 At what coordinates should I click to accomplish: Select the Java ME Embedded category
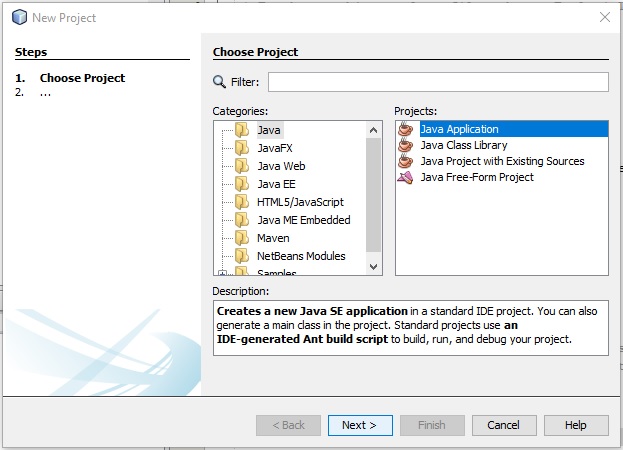[304, 220]
